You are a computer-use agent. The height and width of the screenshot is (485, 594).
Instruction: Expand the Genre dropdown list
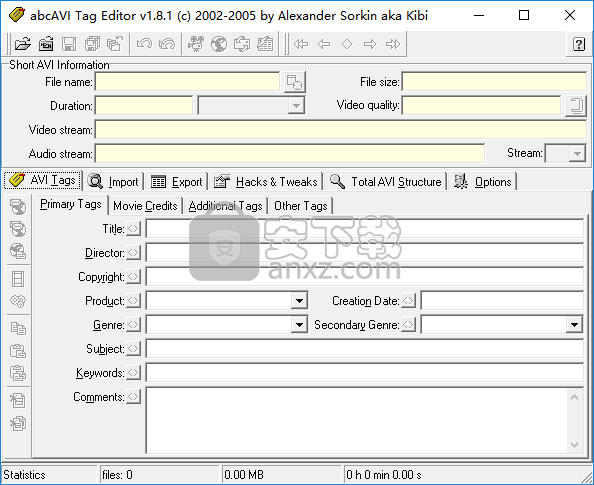tap(299, 325)
